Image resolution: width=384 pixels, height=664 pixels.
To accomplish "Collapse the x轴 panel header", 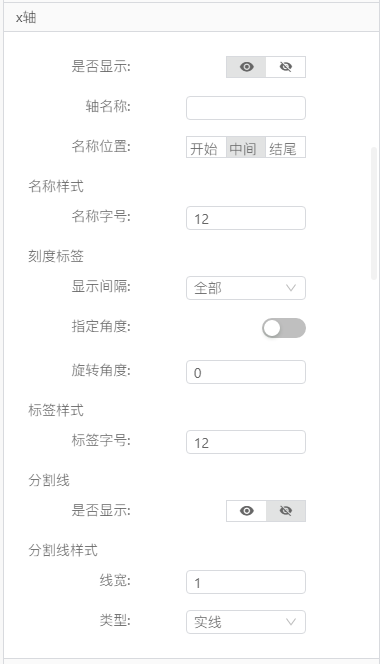I will (x=191, y=17).
